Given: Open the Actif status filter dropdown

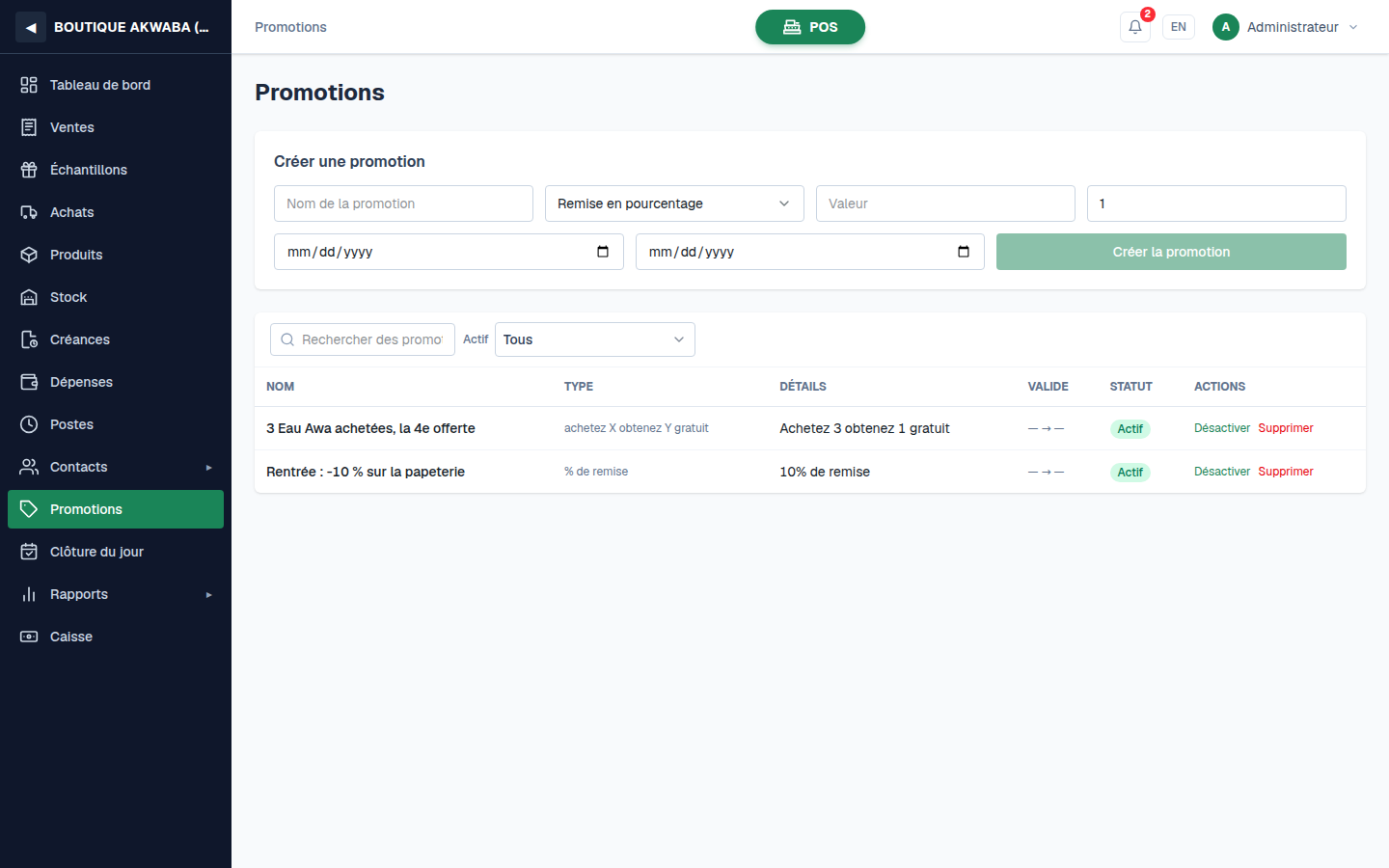Looking at the screenshot, I should click(595, 339).
